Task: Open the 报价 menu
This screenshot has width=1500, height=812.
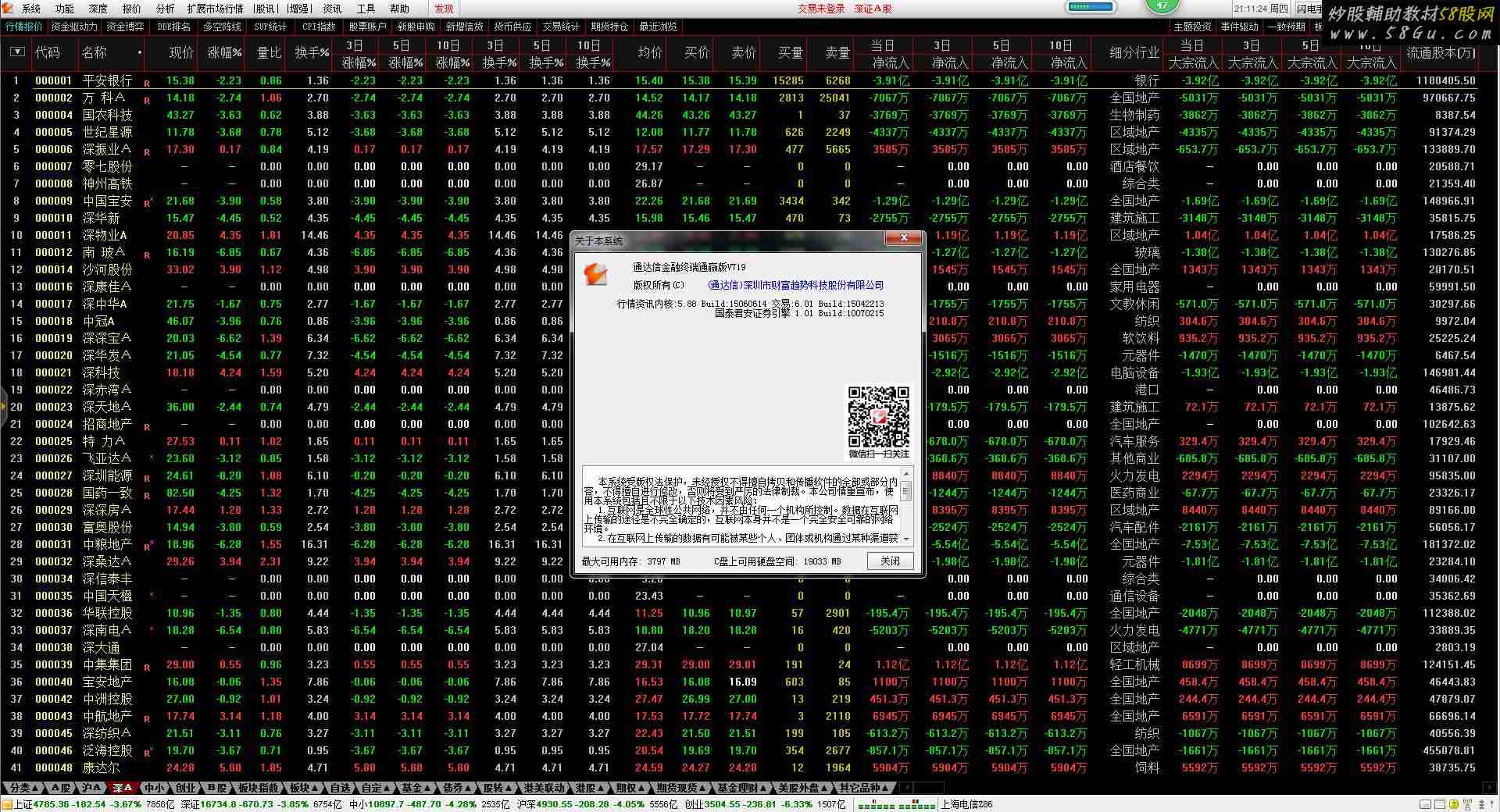Action: pos(131,9)
